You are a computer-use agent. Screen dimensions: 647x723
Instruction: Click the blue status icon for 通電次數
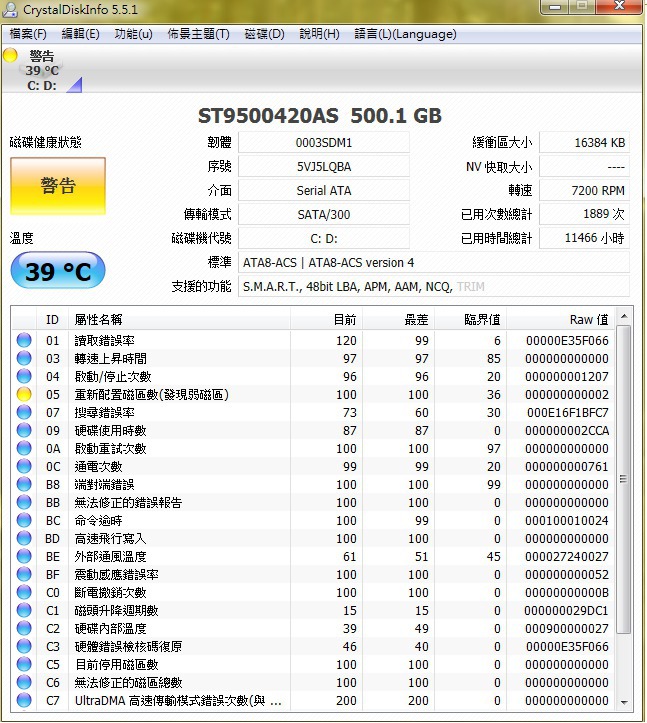(x=24, y=466)
